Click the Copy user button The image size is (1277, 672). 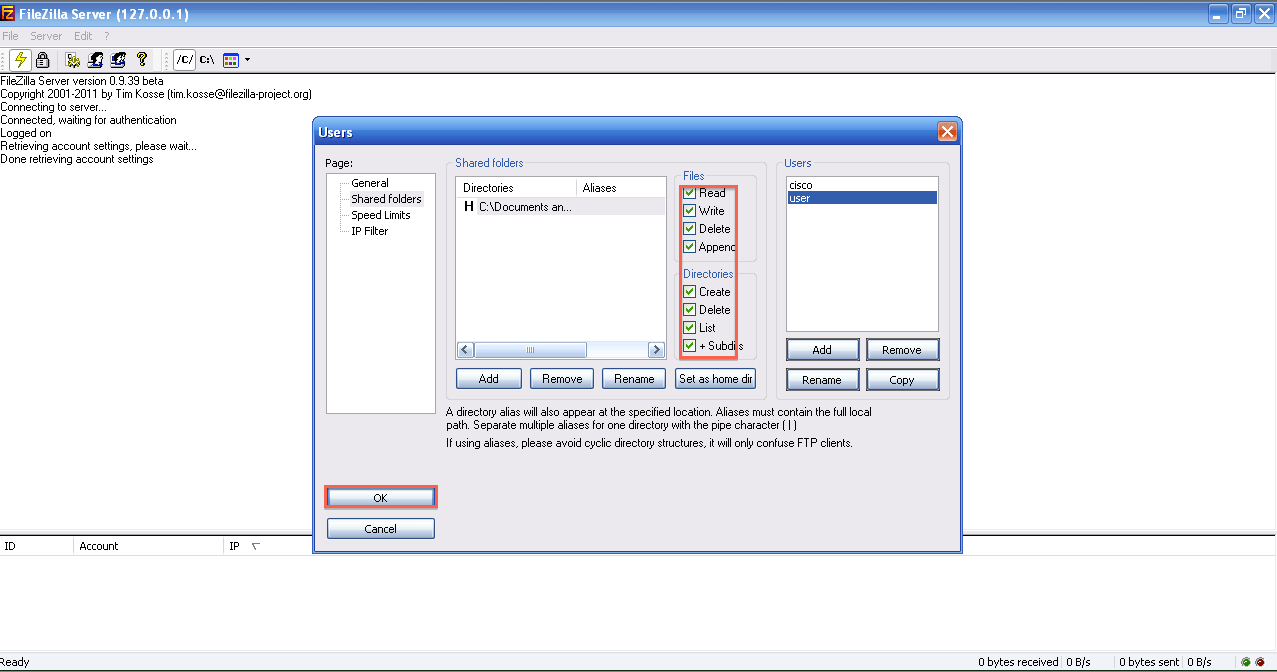point(902,380)
